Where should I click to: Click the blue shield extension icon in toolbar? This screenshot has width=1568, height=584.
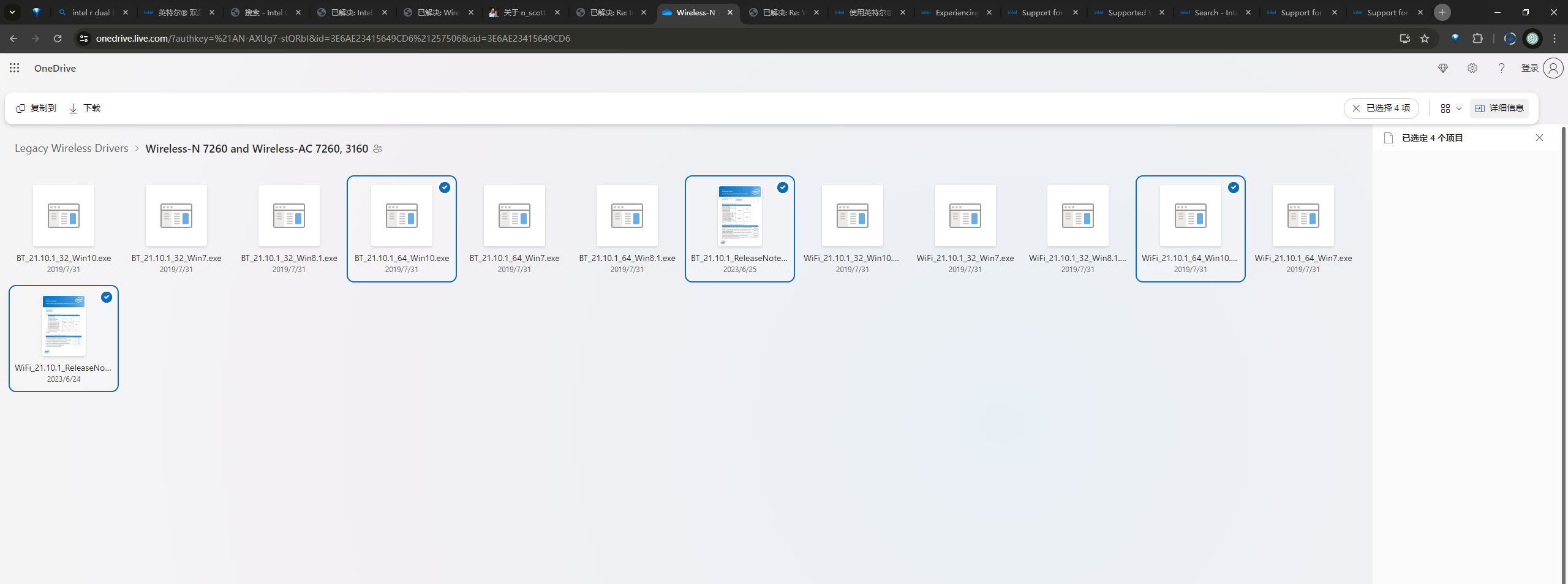pyautogui.click(x=1455, y=39)
